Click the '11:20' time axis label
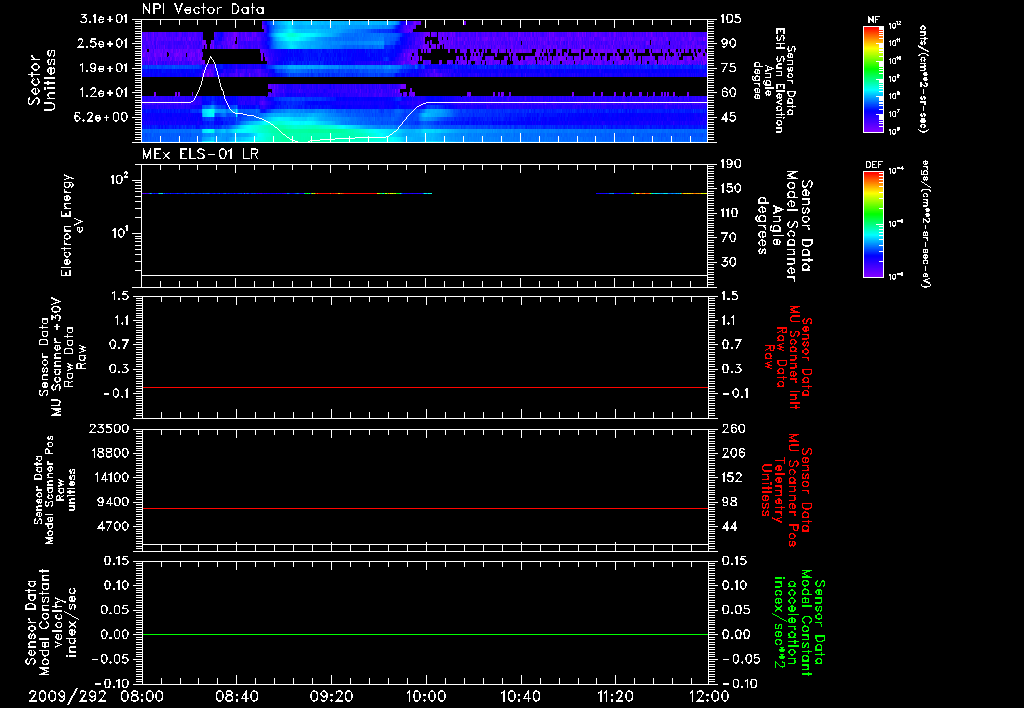This screenshot has height=708, width=1024. [x=615, y=696]
